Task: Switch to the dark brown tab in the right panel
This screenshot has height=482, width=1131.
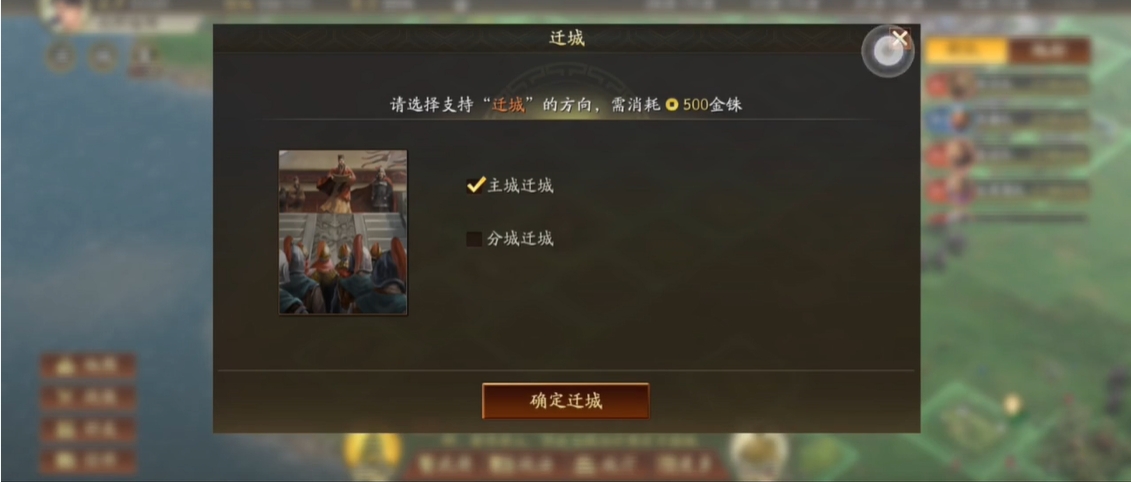Action: (1049, 51)
